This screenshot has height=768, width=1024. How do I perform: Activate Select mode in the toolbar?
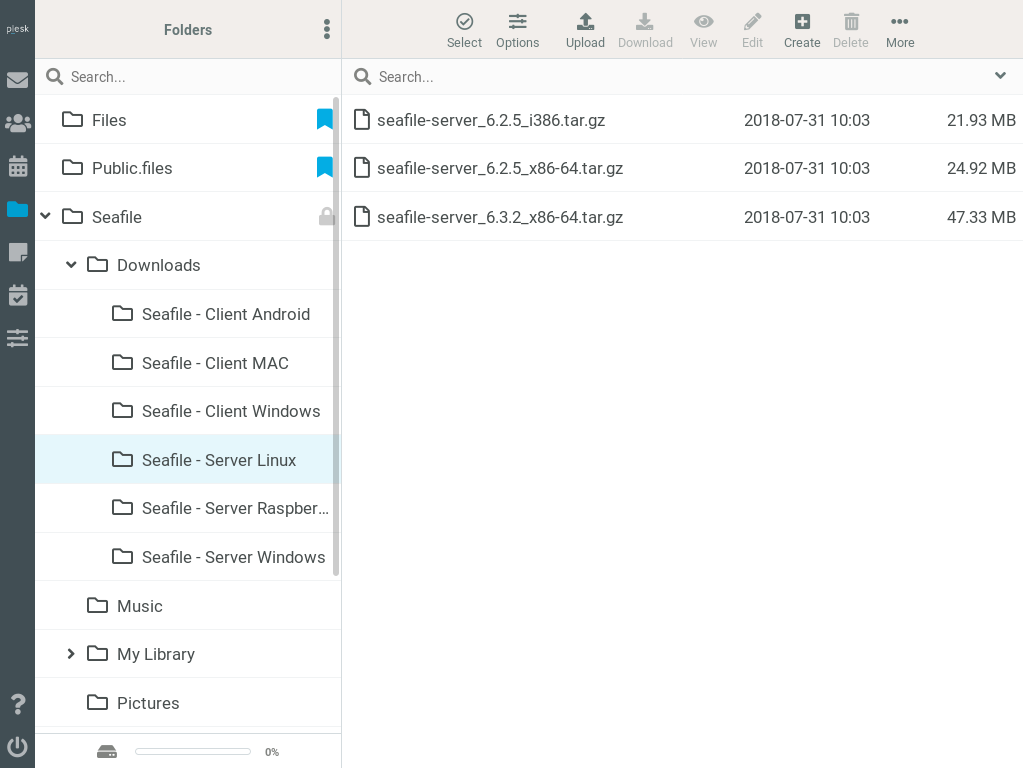click(x=464, y=30)
